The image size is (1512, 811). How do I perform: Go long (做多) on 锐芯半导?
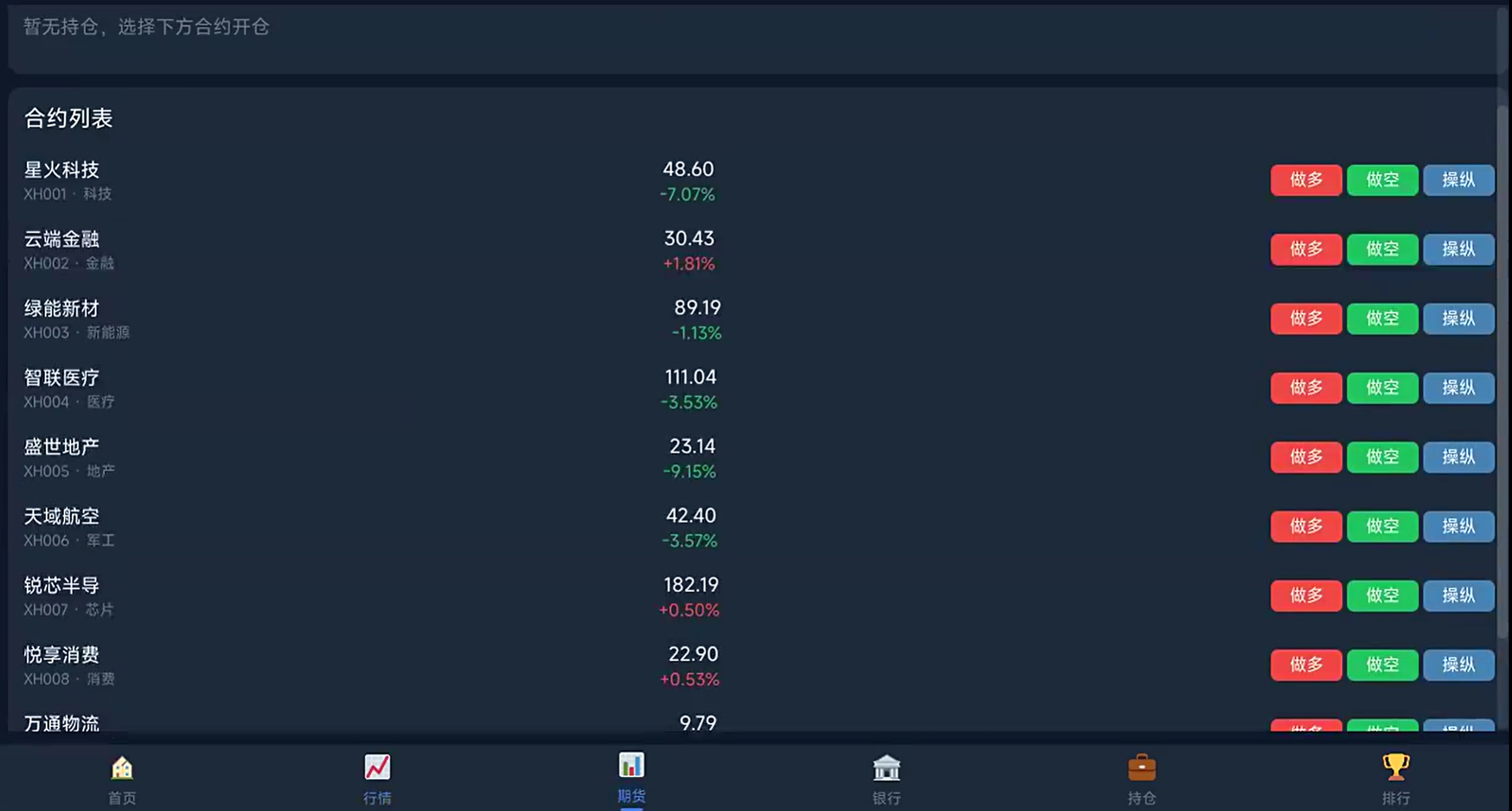[x=1306, y=595]
